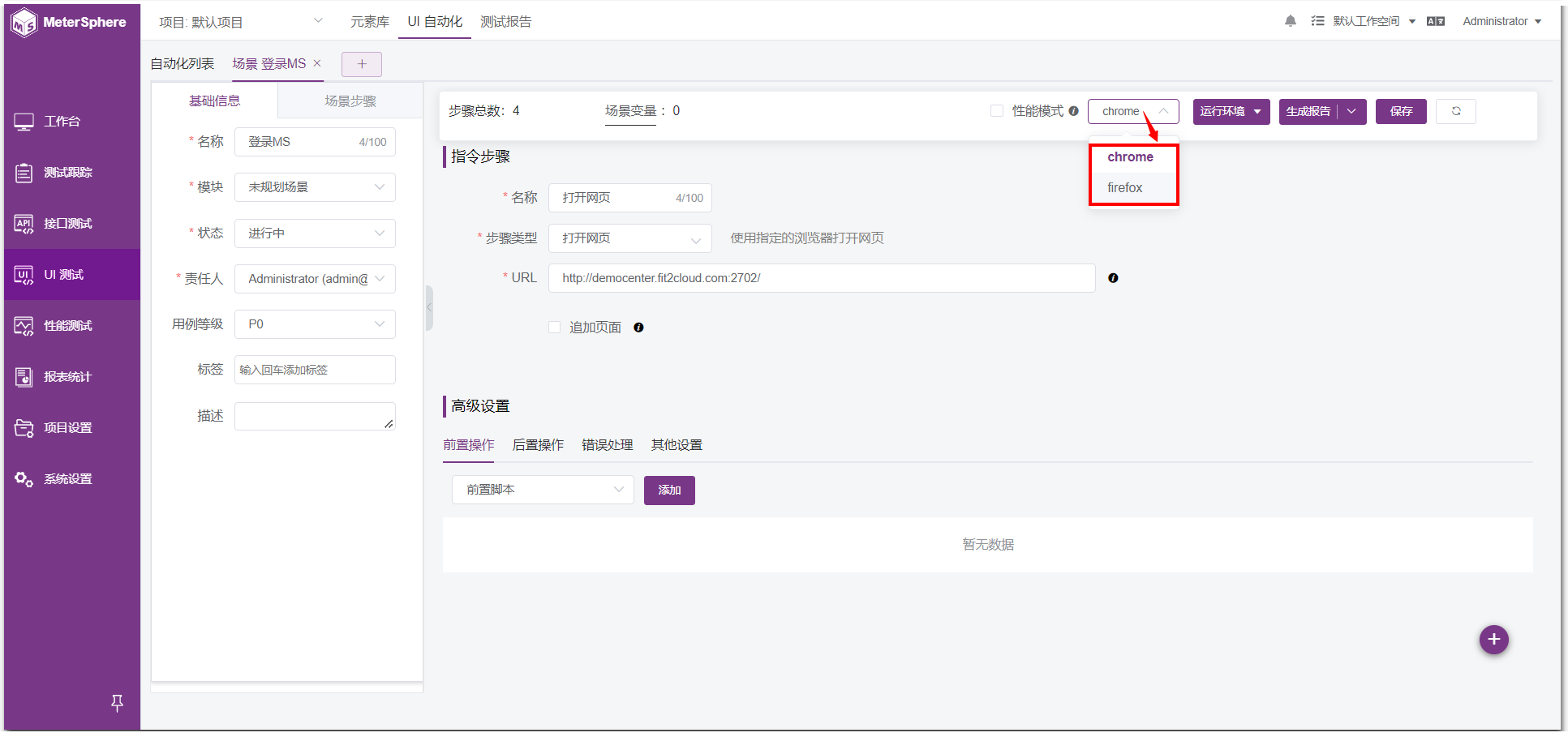Open the task list icon in the header

coord(1317,21)
